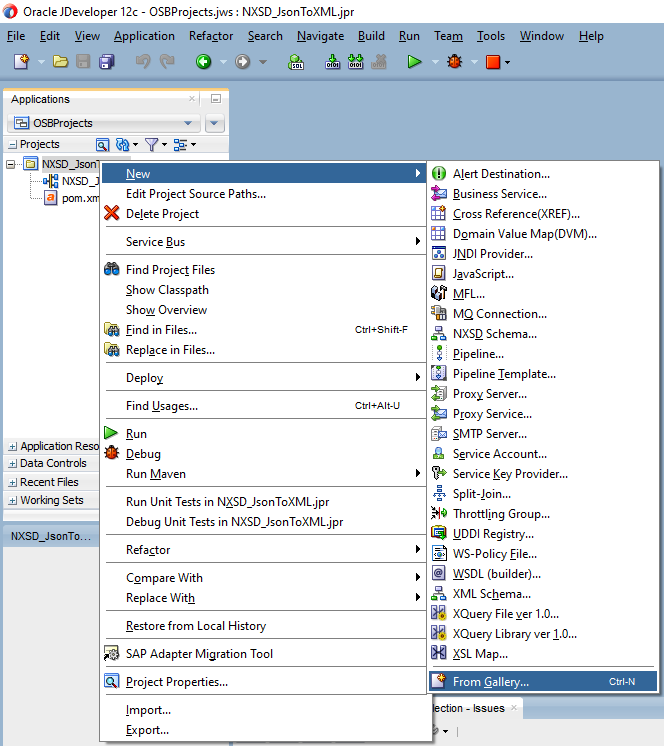The width and height of the screenshot is (664, 746).
Task: Click the Refresh icon in Projects bar
Action: click(x=123, y=145)
